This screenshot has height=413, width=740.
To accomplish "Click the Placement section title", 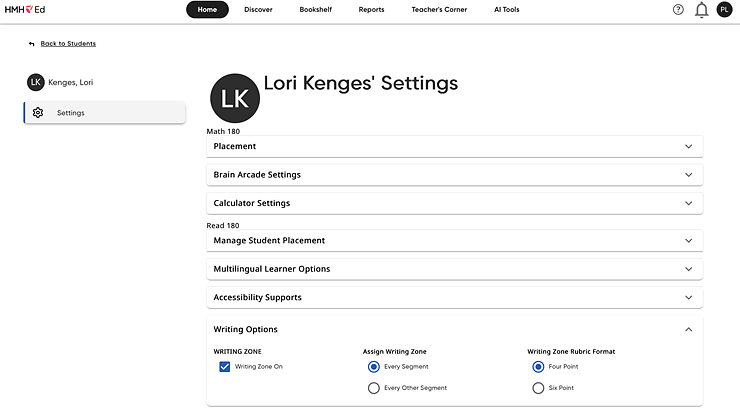I will point(235,146).
